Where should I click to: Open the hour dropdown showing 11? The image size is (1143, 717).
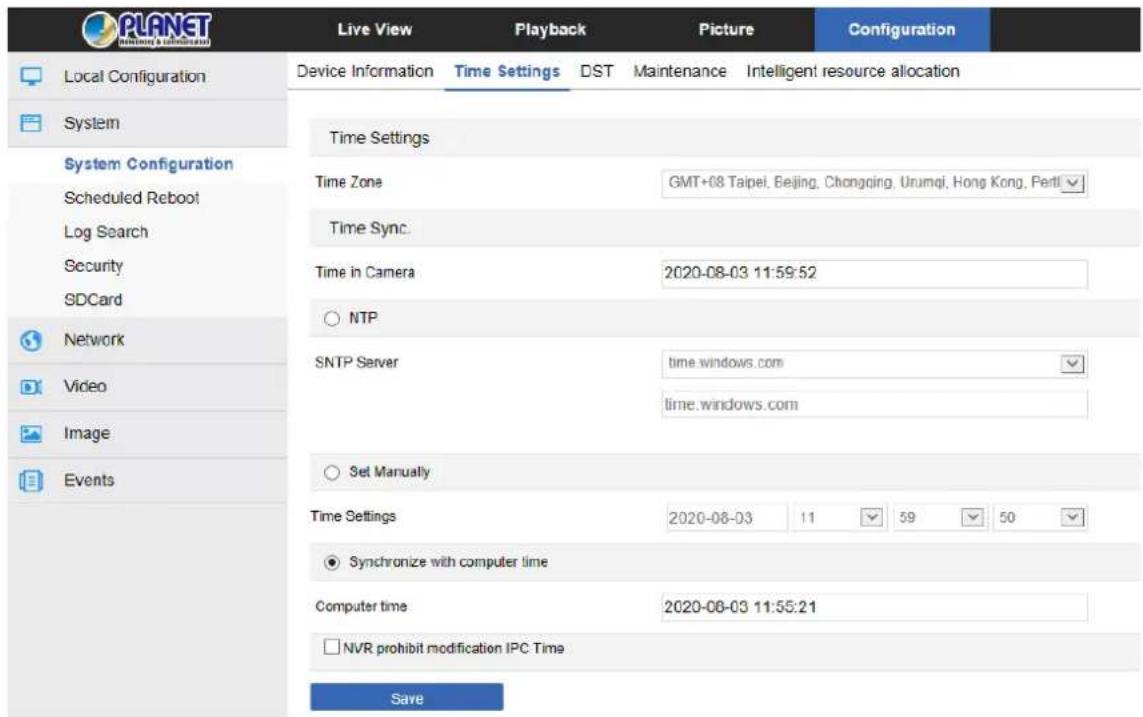coord(838,518)
